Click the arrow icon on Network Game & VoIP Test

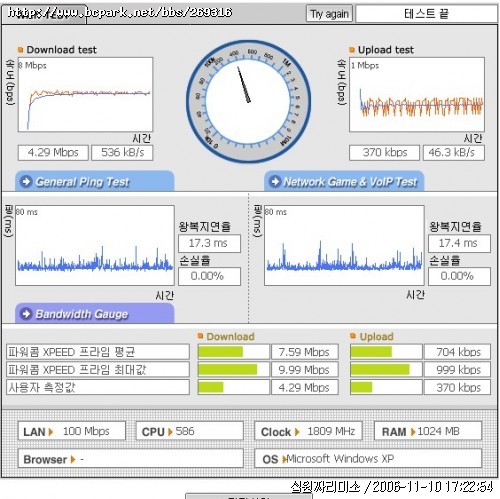(275, 182)
